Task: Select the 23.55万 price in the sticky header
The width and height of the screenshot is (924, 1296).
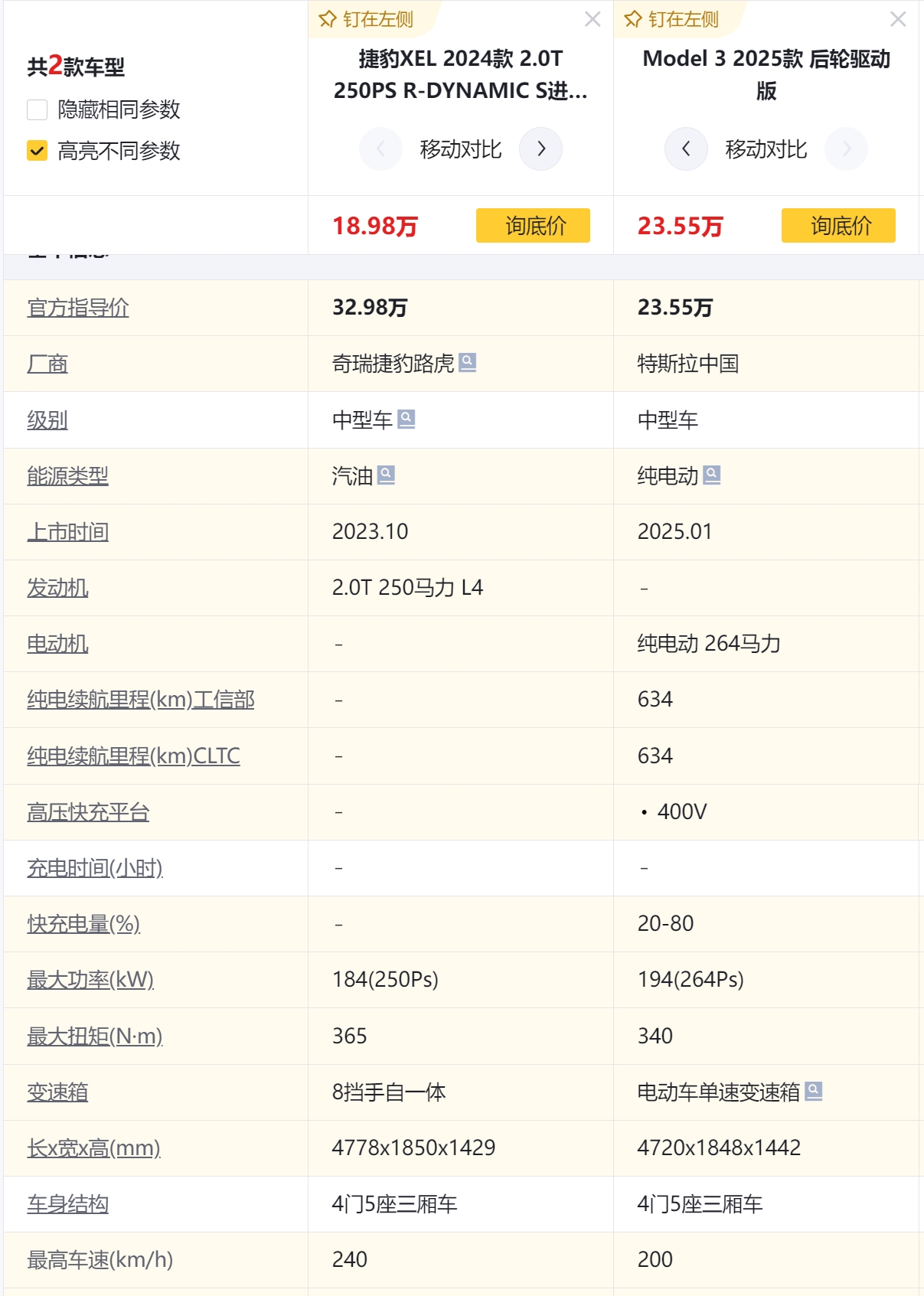Action: tap(681, 226)
